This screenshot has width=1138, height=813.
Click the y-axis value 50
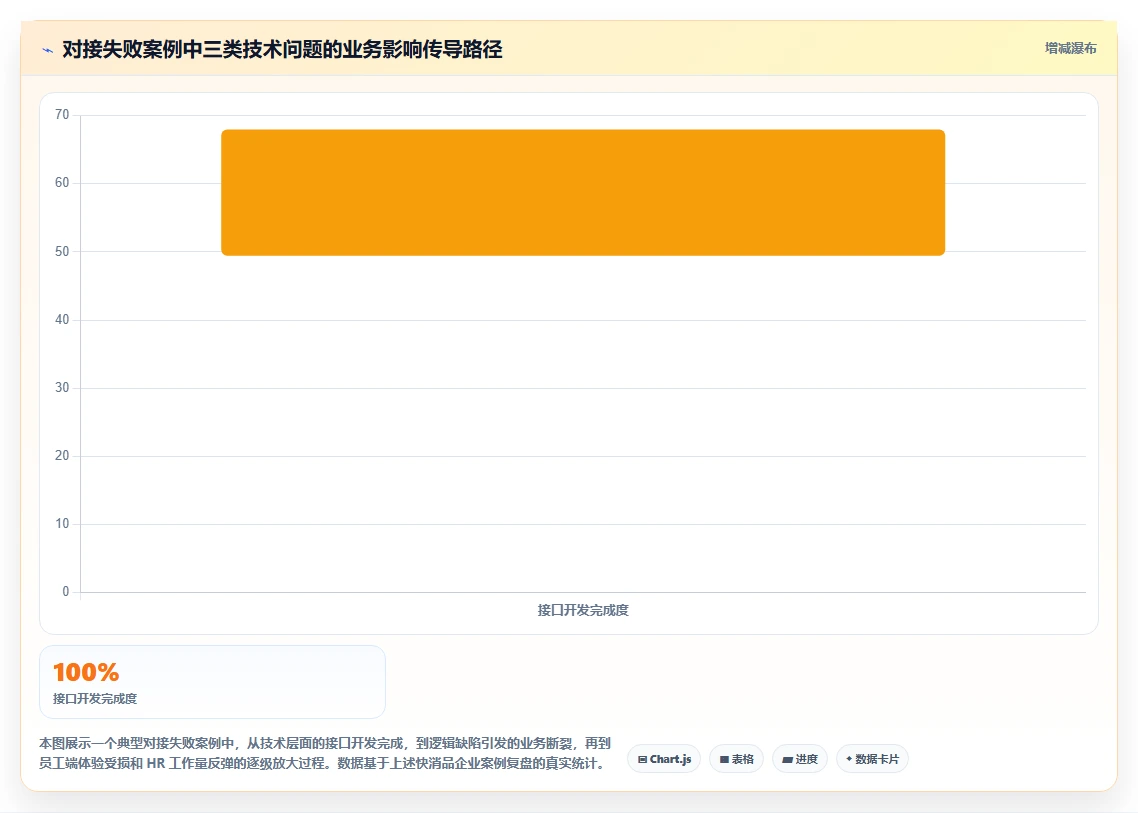[62, 251]
